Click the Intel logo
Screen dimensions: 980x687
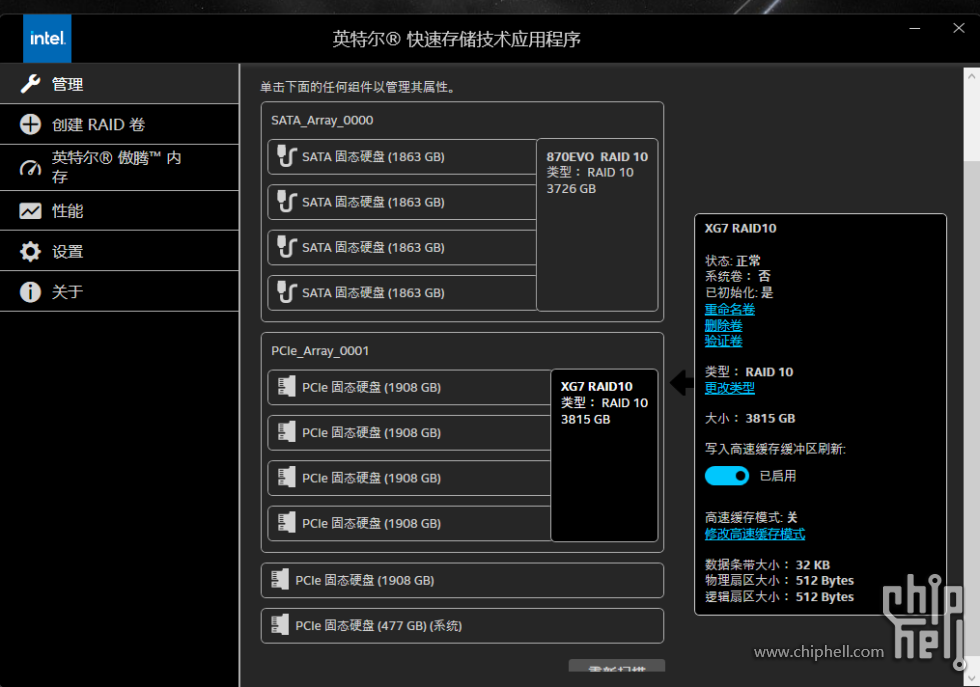[x=47, y=38]
